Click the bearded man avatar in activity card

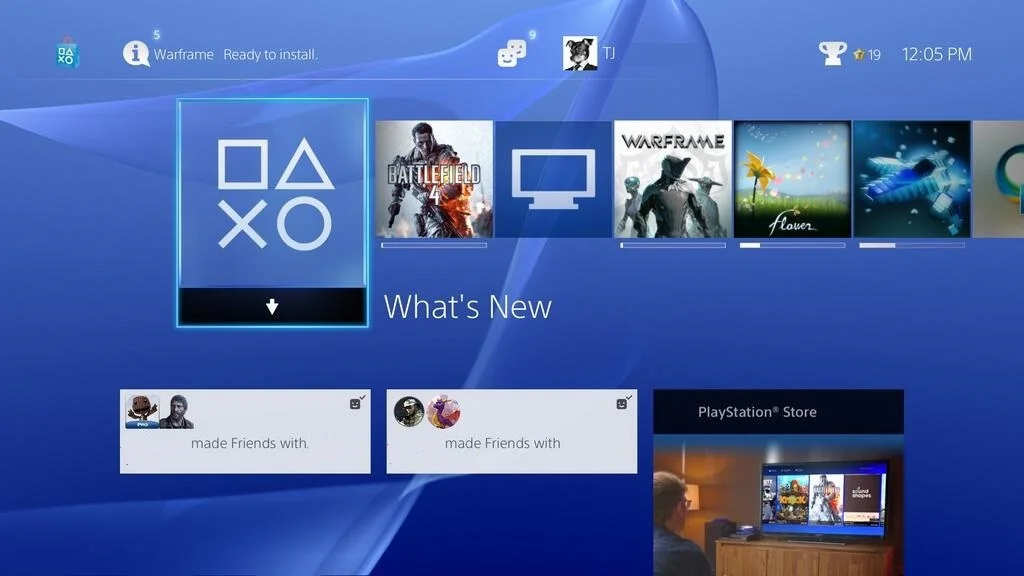pyautogui.click(x=177, y=411)
